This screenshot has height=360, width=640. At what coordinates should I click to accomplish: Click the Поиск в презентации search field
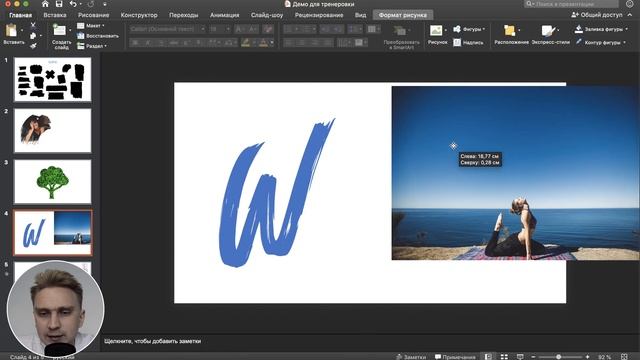coord(571,4)
